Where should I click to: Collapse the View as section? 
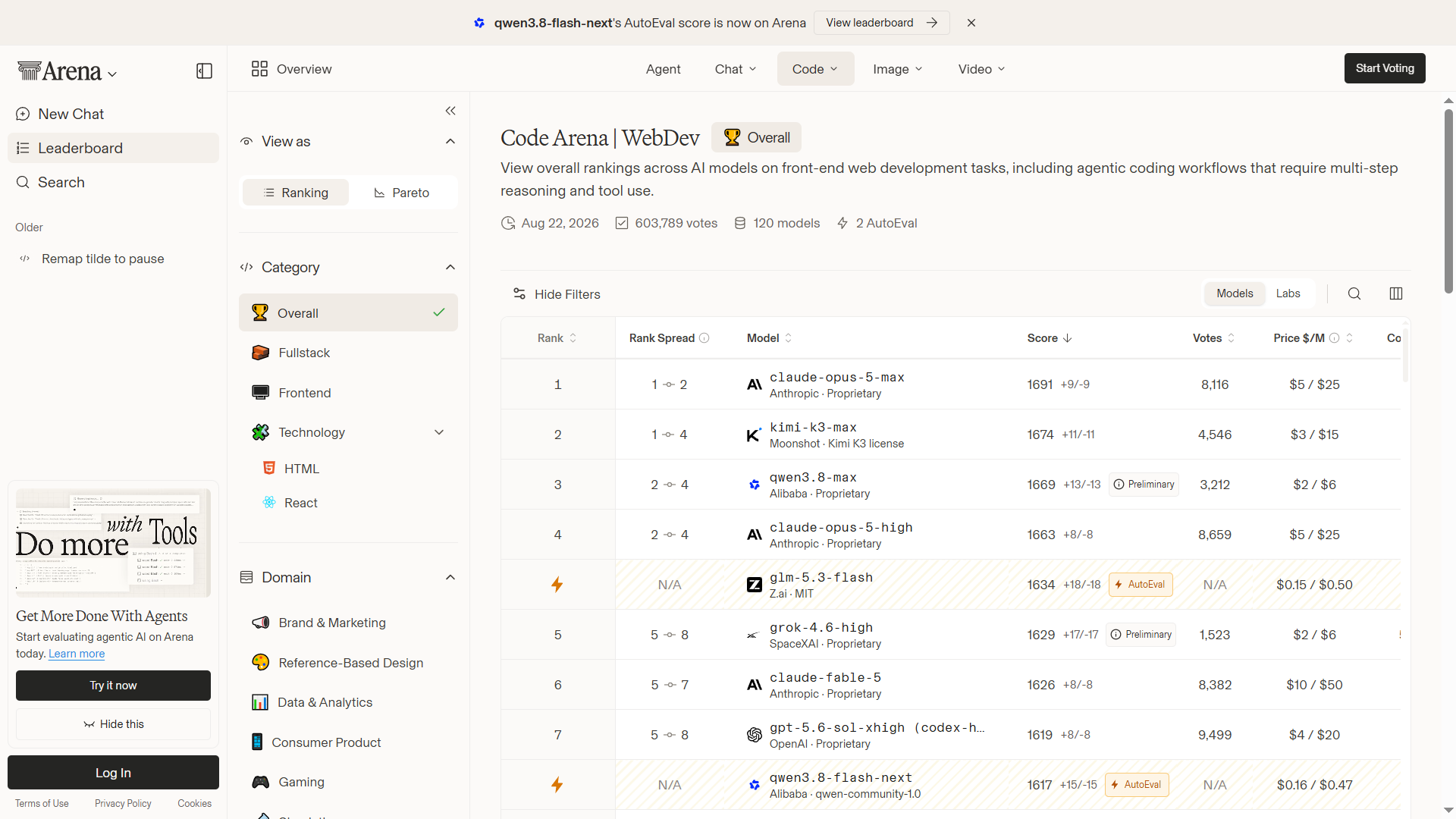tap(450, 141)
